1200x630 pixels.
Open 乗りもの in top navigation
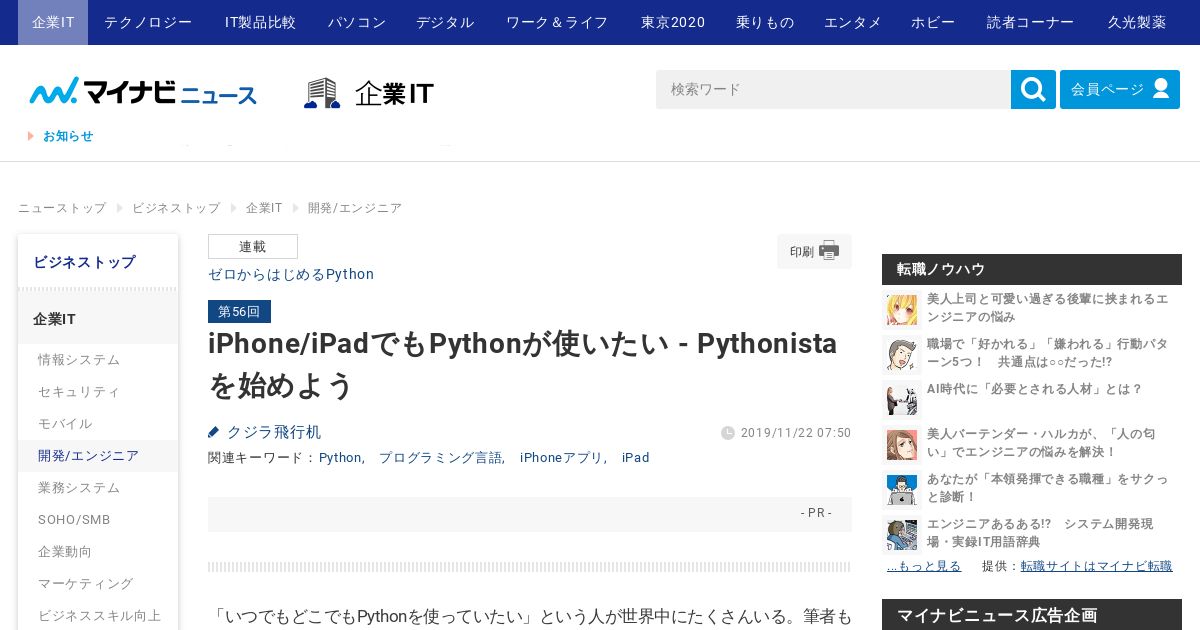tap(765, 22)
